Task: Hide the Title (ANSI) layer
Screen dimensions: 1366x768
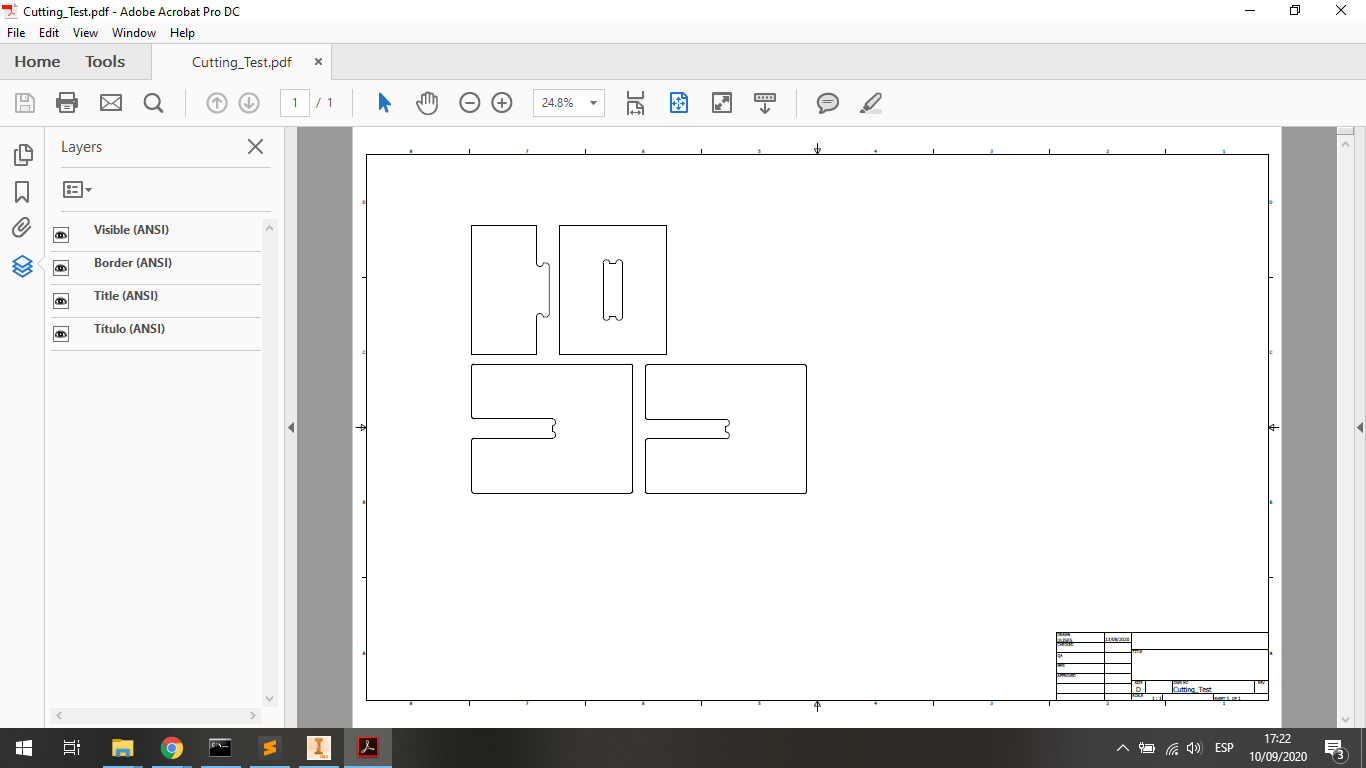Action: [x=61, y=301]
